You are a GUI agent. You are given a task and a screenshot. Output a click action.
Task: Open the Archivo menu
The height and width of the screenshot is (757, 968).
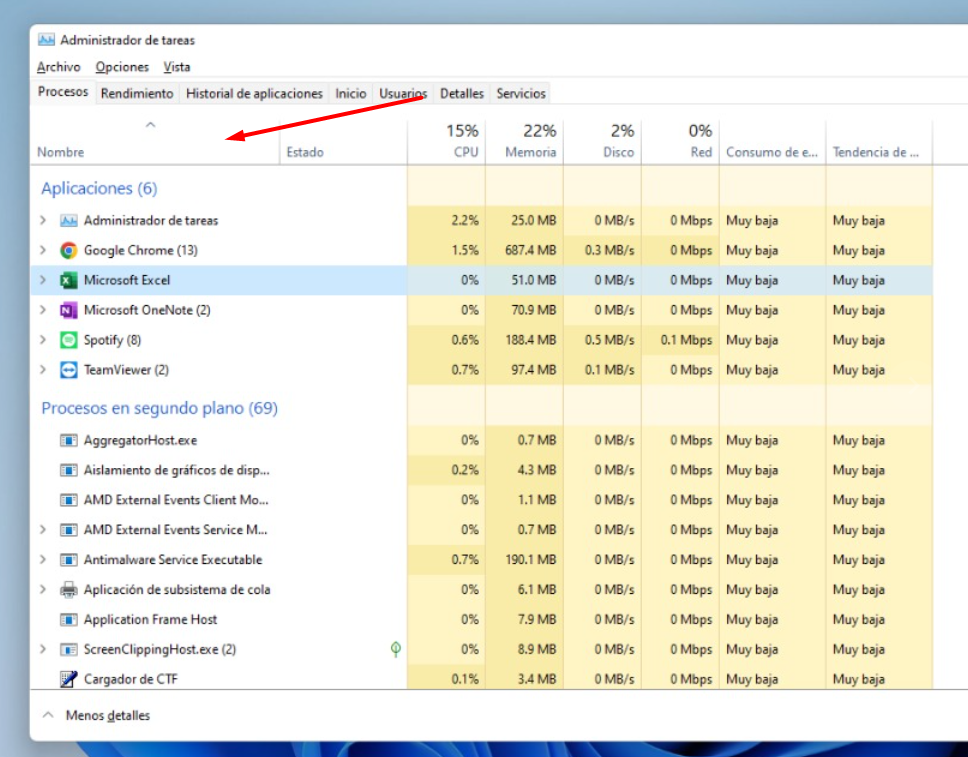click(59, 67)
